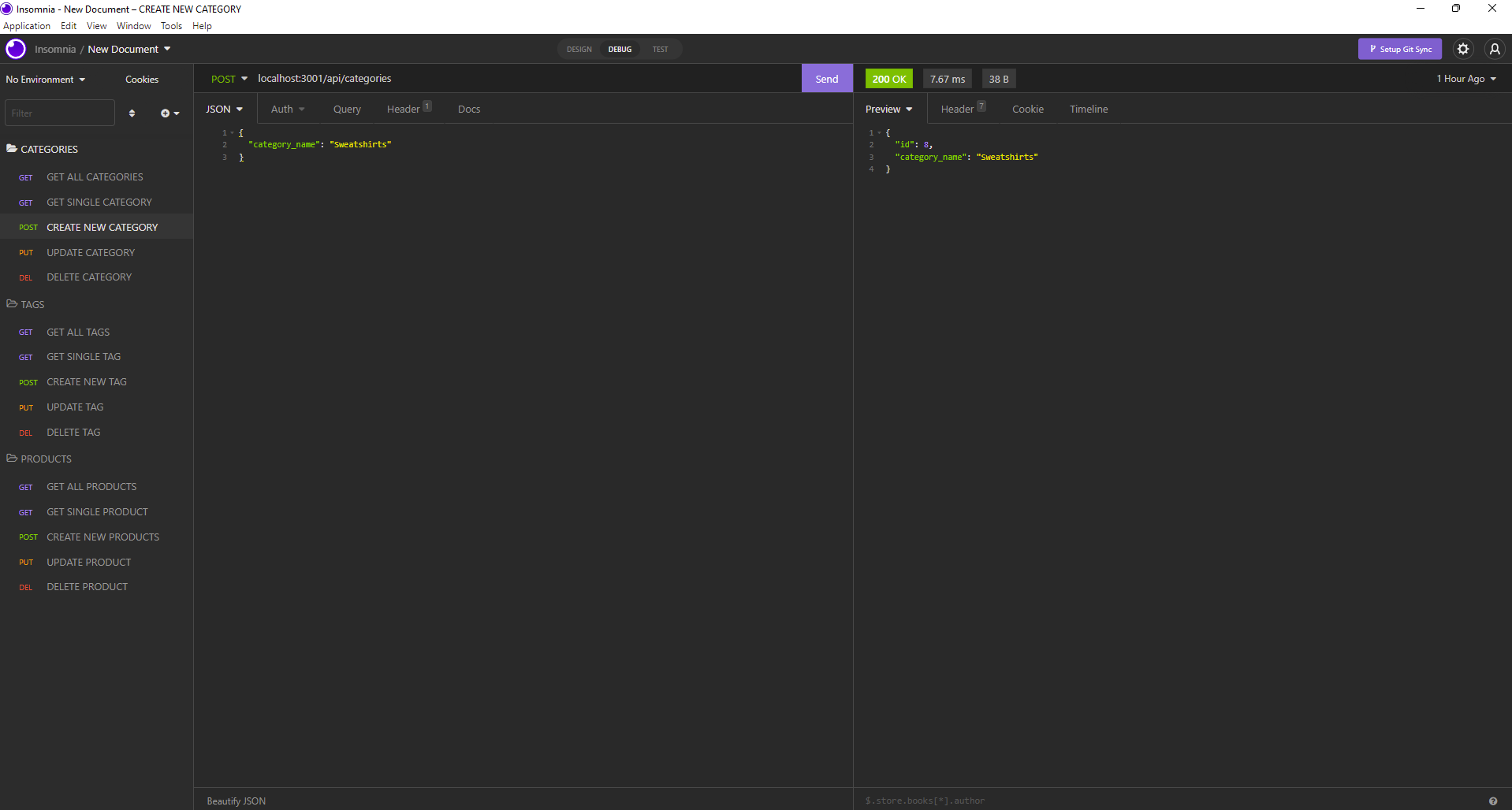
Task: Open the Application menu
Action: click(27, 25)
